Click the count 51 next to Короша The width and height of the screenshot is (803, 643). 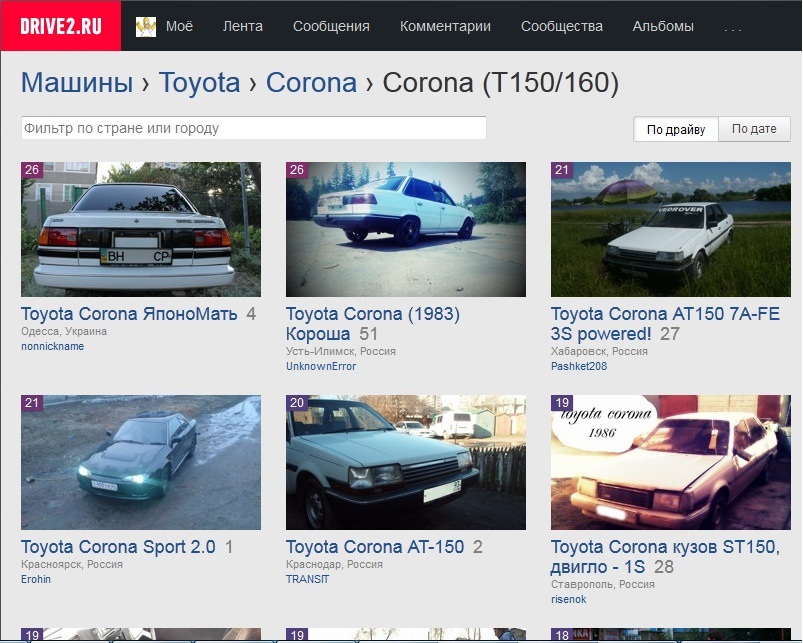click(368, 334)
